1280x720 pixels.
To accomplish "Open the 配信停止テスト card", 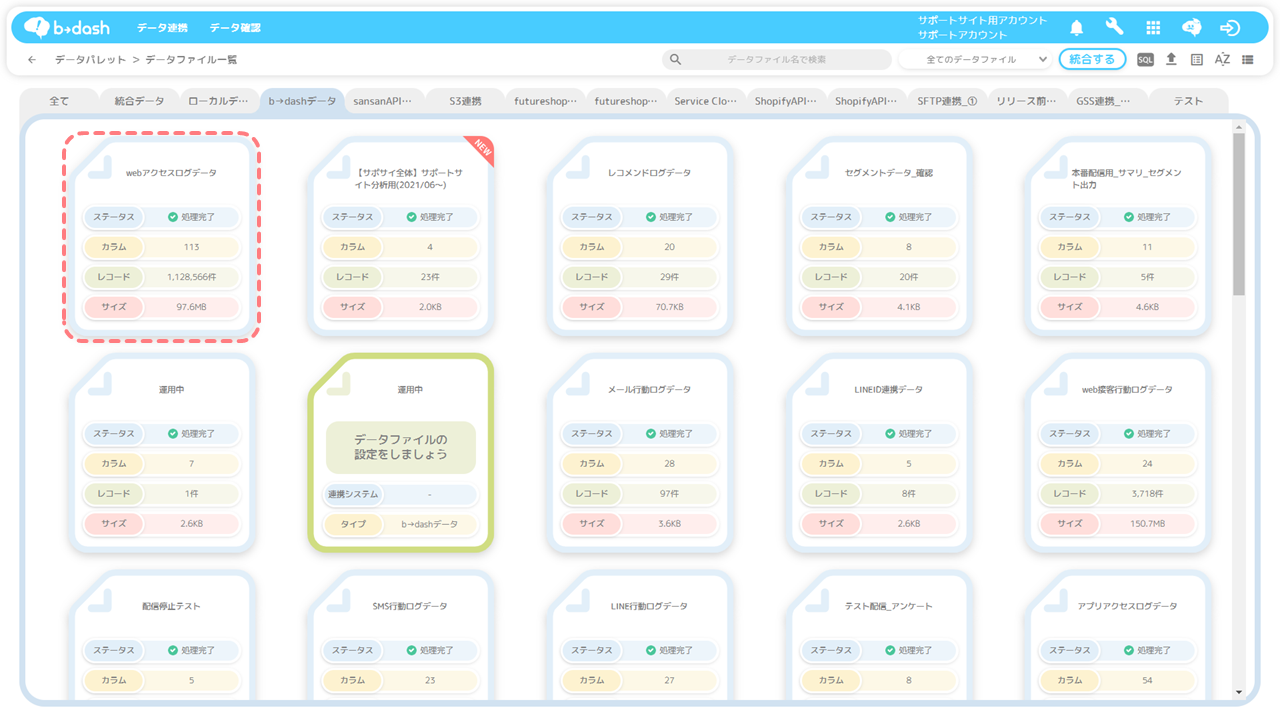I will (162, 637).
